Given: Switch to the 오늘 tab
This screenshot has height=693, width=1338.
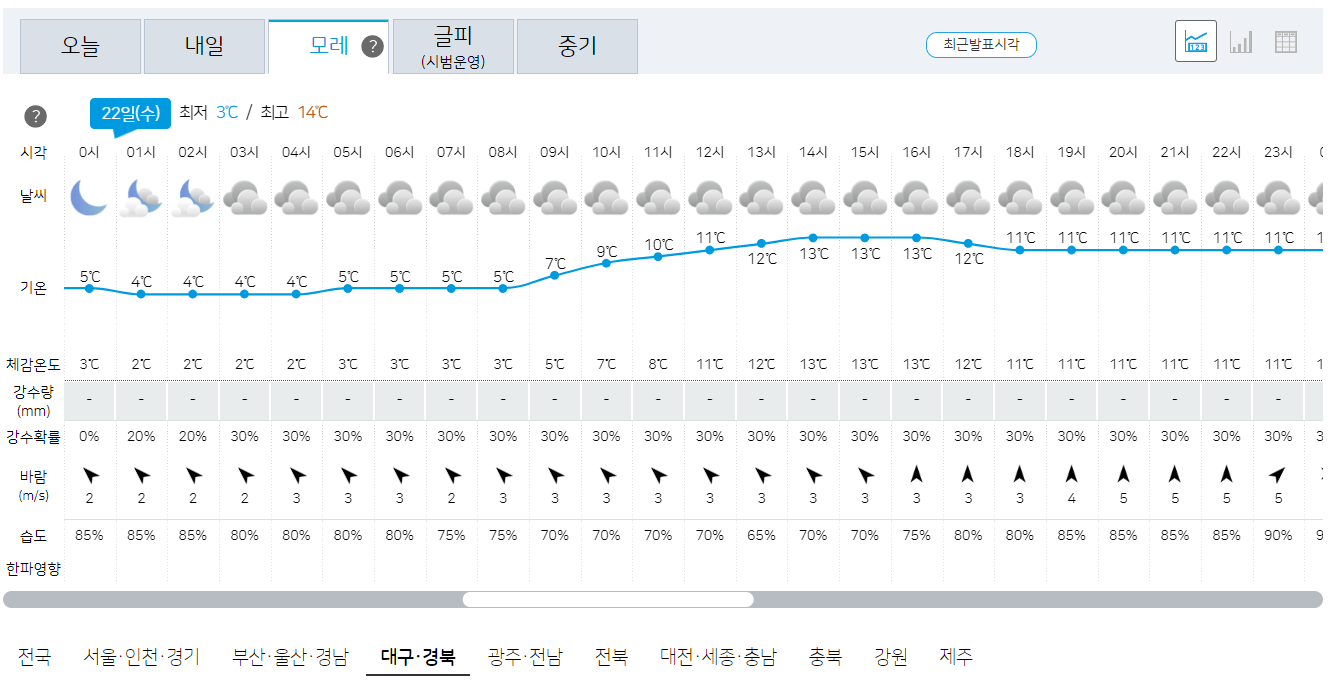Looking at the screenshot, I should pos(80,46).
